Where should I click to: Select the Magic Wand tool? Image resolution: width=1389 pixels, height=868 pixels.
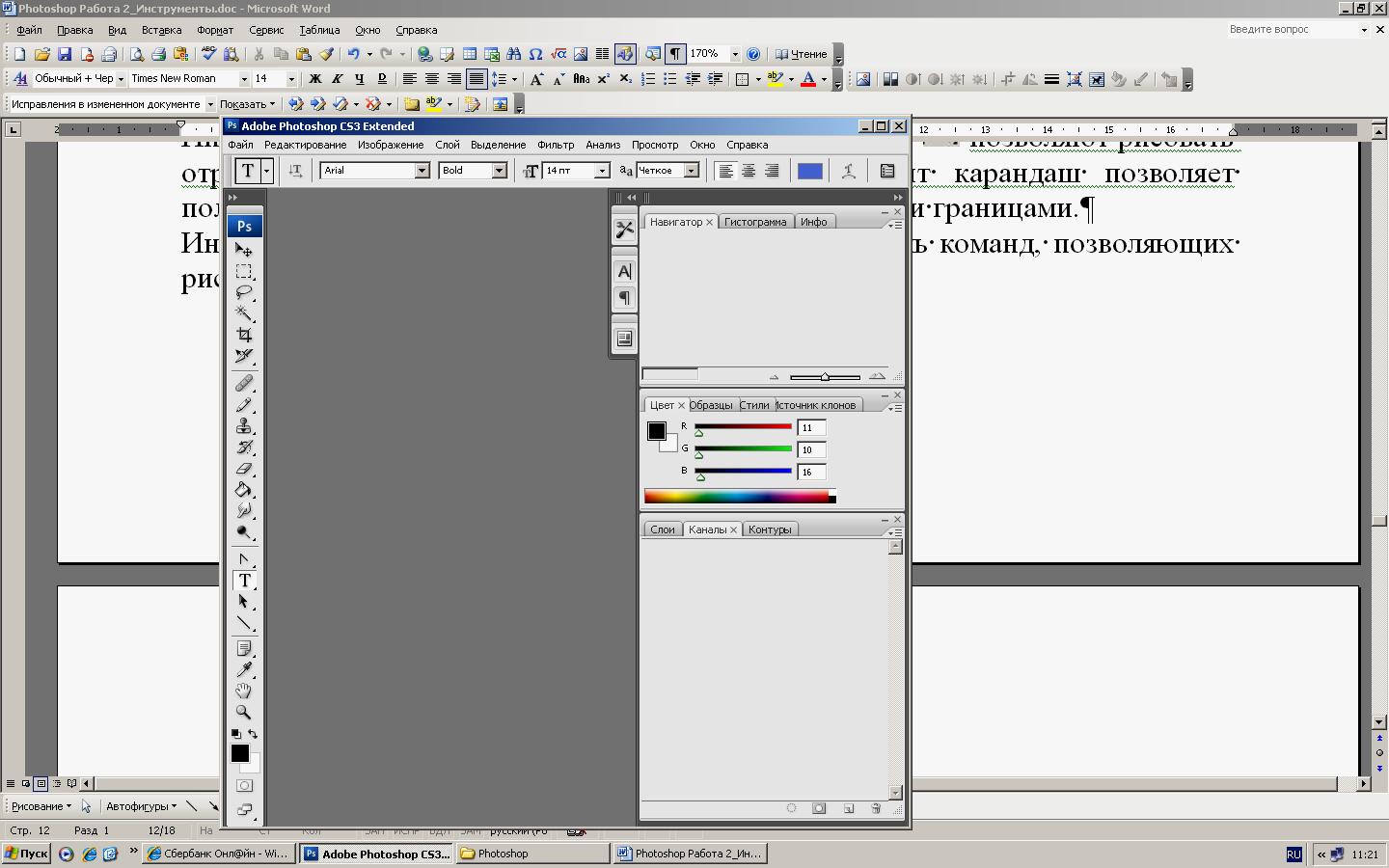point(244,313)
